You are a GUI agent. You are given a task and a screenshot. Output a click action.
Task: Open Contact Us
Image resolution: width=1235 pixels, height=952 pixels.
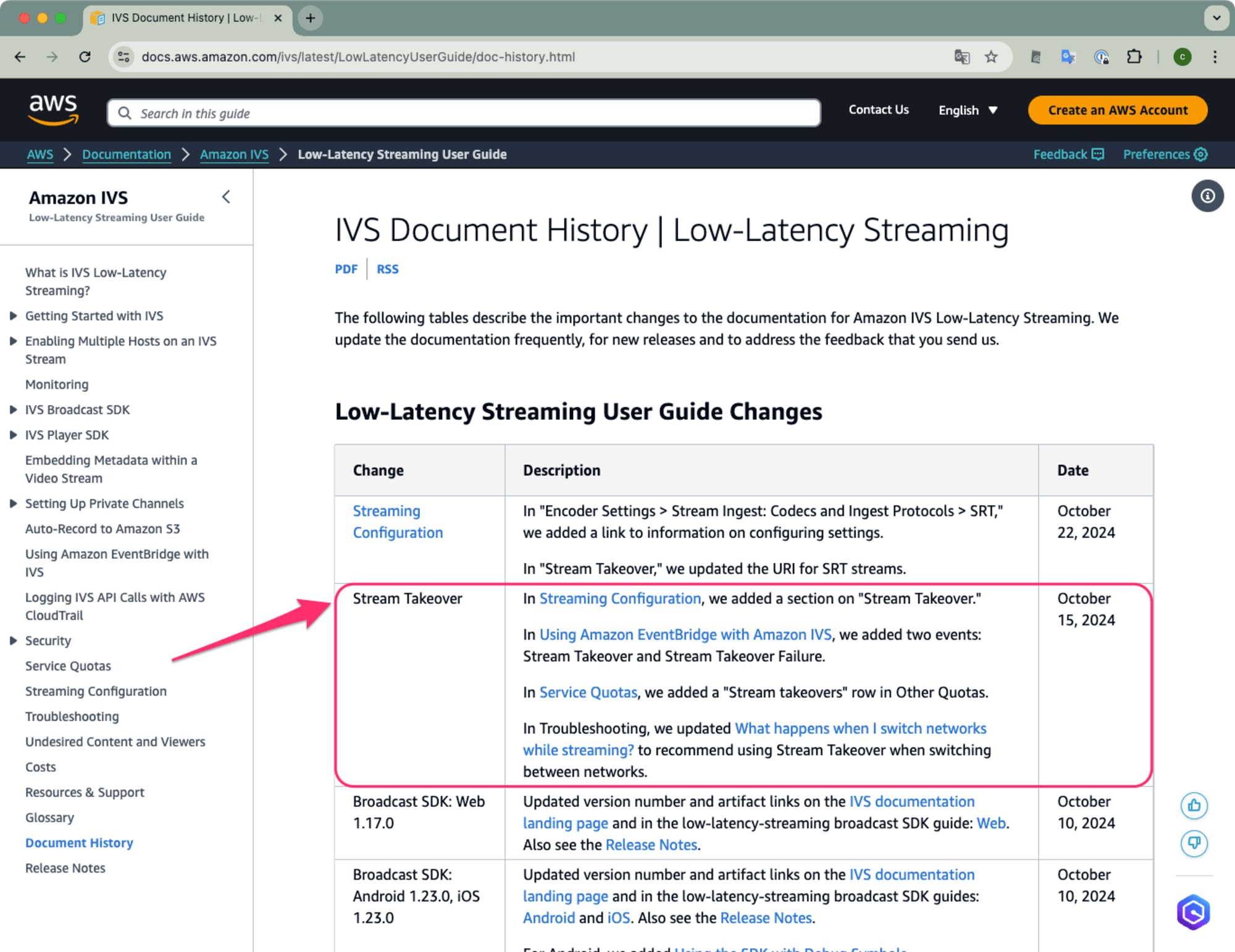click(879, 110)
